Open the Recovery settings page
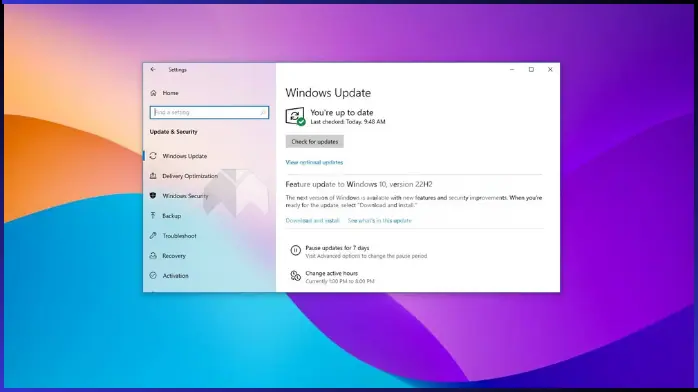 tap(174, 256)
